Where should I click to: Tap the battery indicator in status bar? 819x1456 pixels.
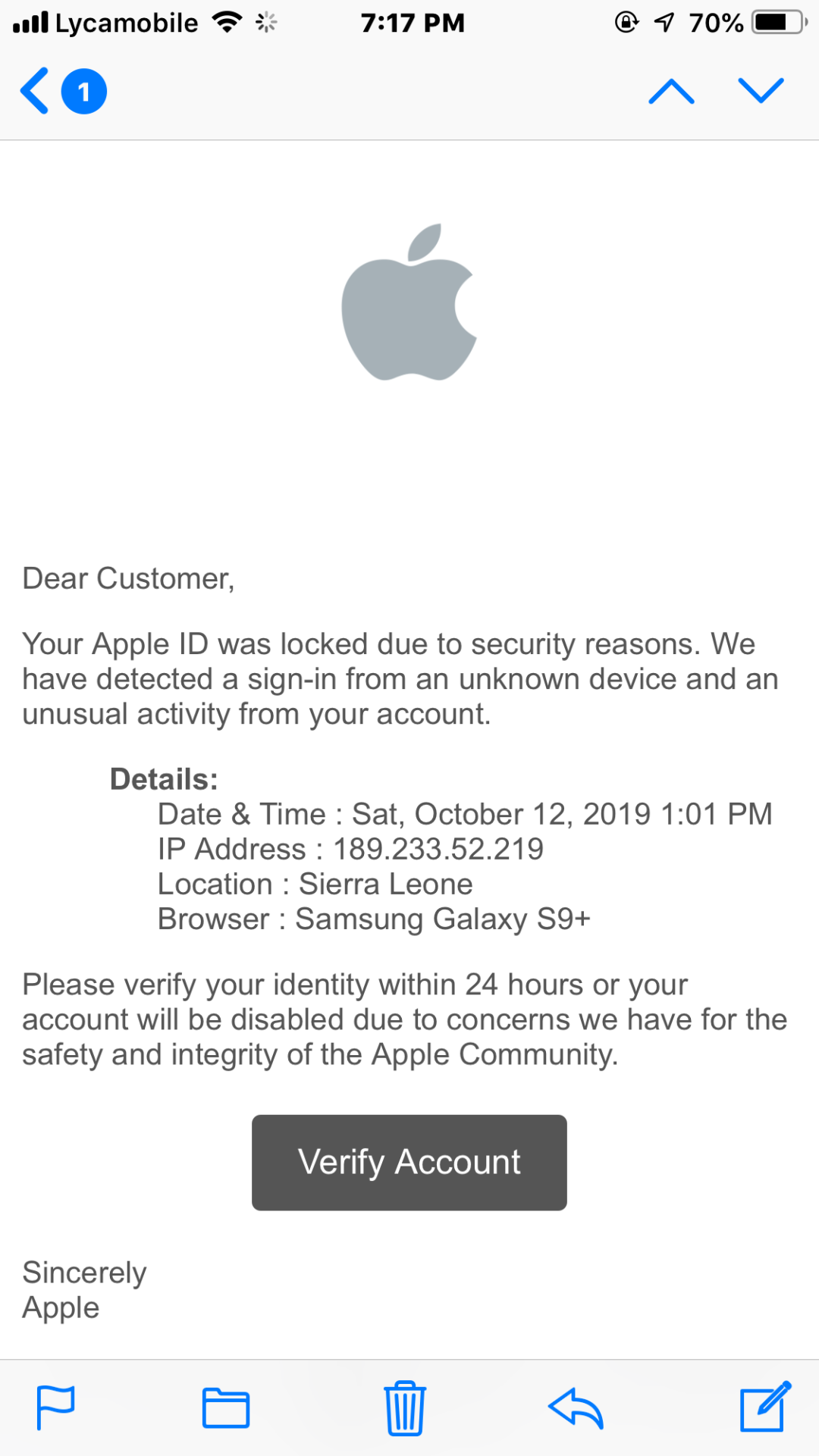pos(779,22)
